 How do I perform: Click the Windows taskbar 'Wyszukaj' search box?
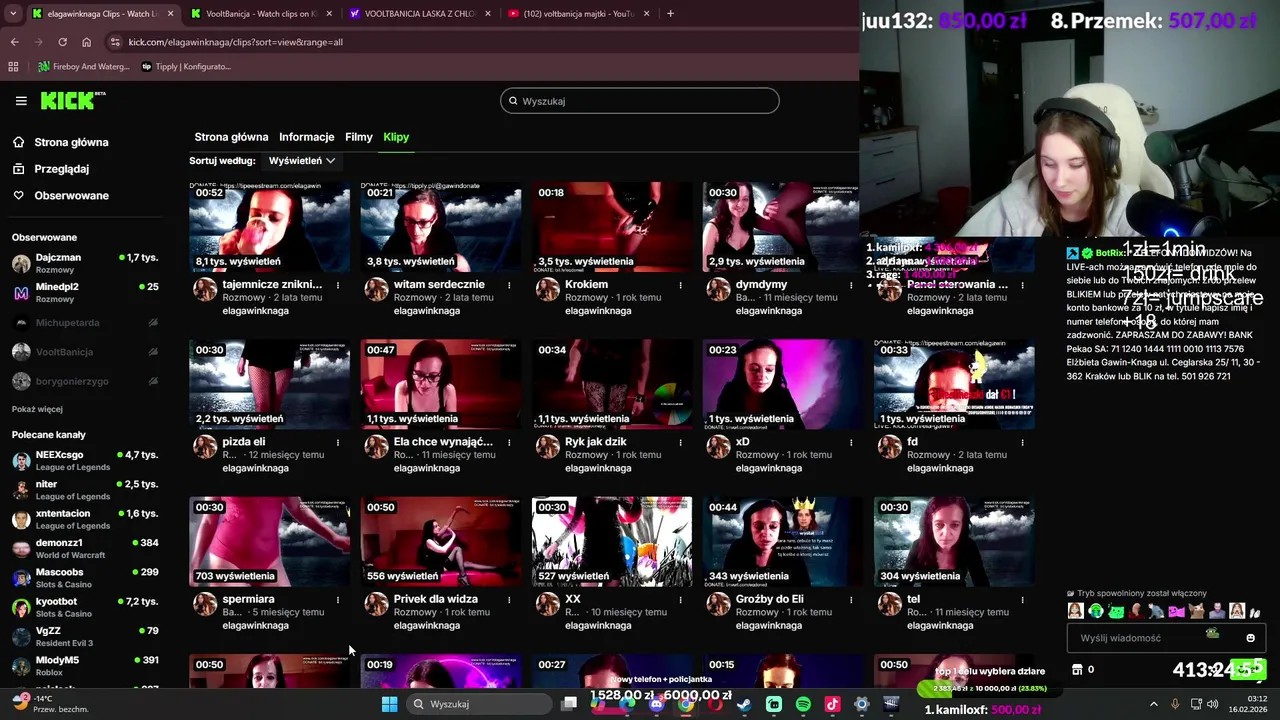coord(478,704)
